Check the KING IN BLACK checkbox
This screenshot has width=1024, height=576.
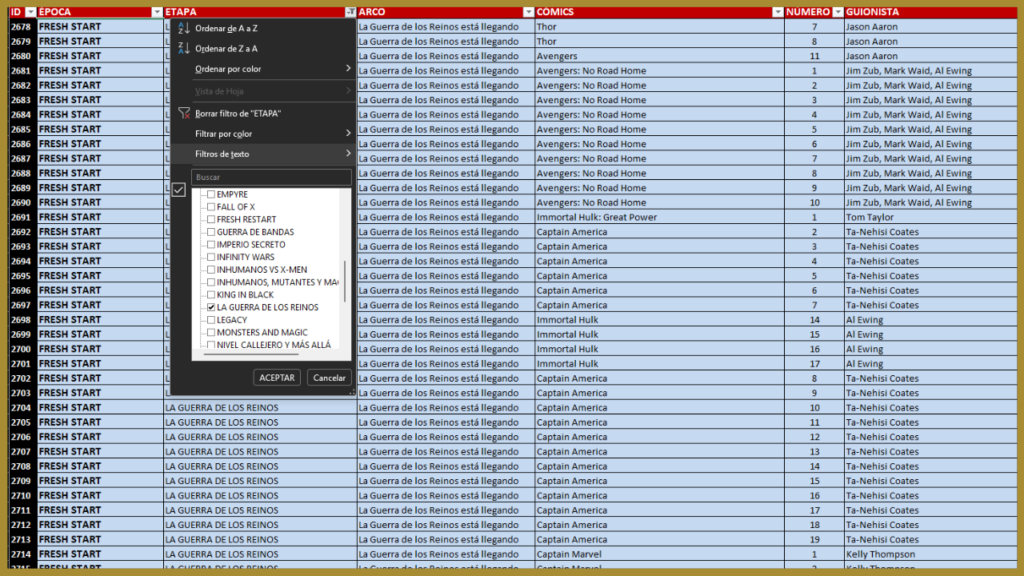coord(211,295)
